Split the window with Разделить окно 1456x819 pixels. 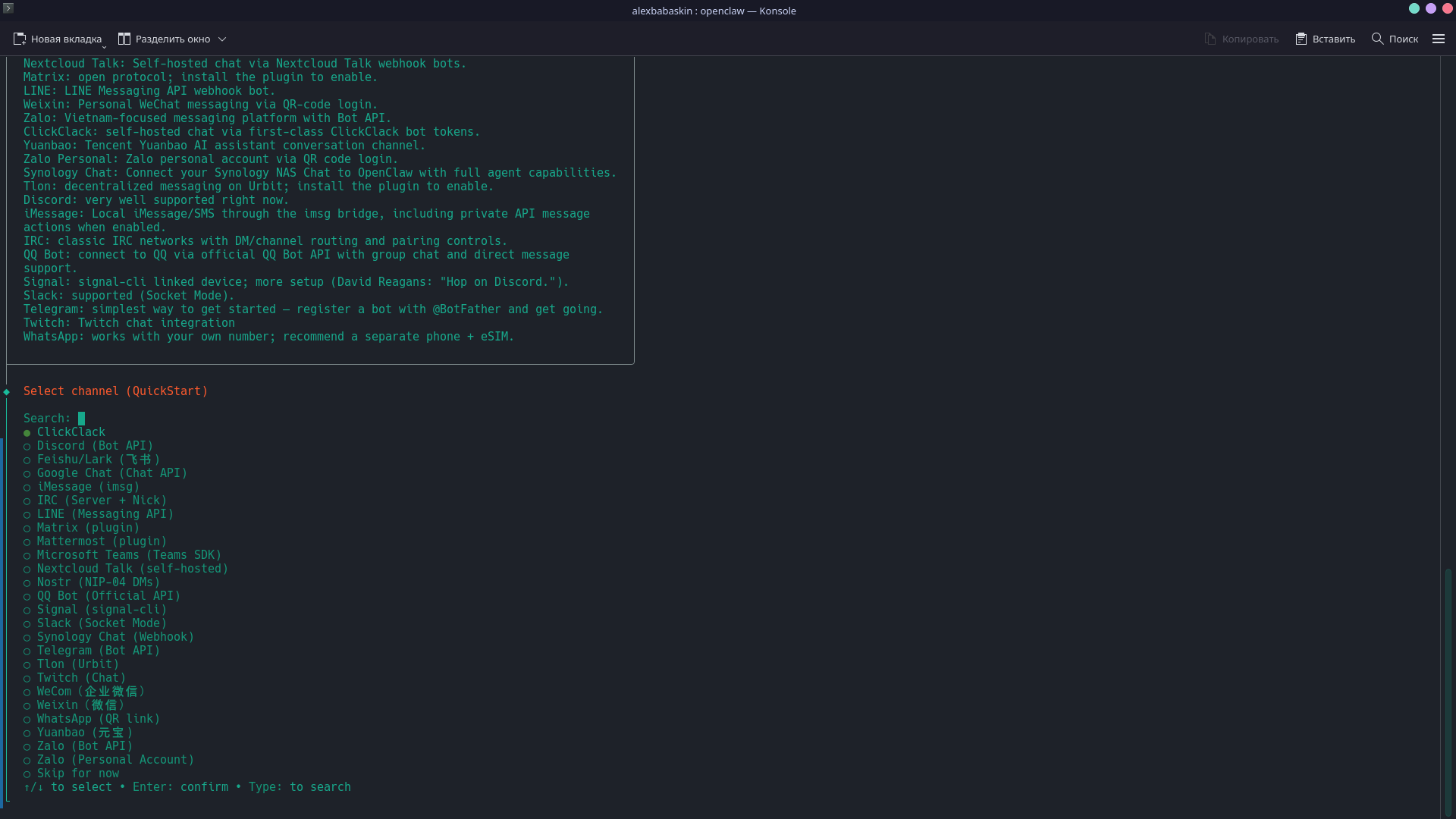pos(165,39)
